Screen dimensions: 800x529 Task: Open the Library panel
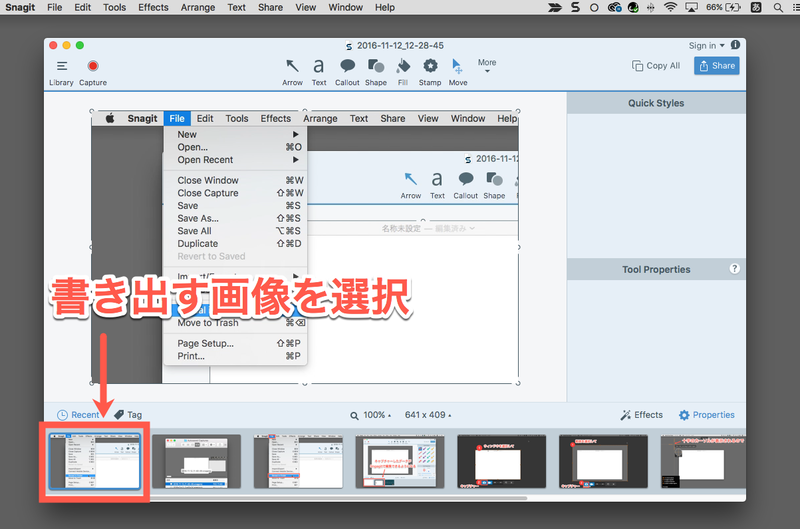point(61,72)
